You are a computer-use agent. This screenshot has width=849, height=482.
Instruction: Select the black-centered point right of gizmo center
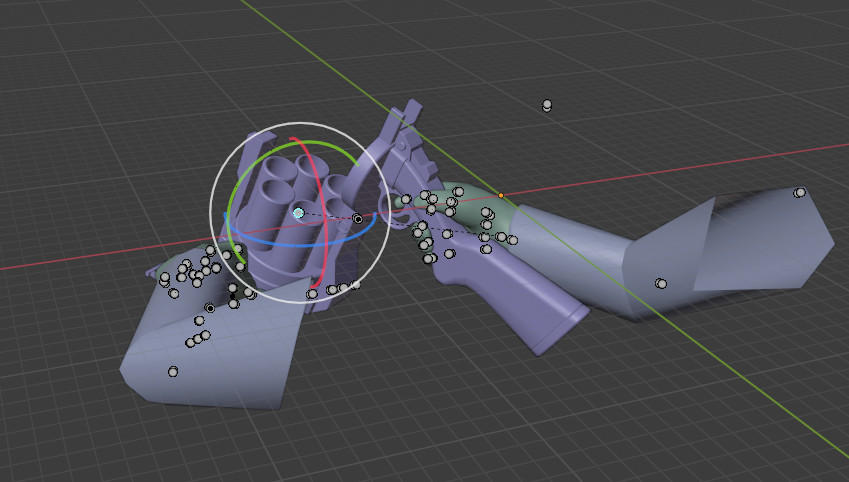click(358, 218)
